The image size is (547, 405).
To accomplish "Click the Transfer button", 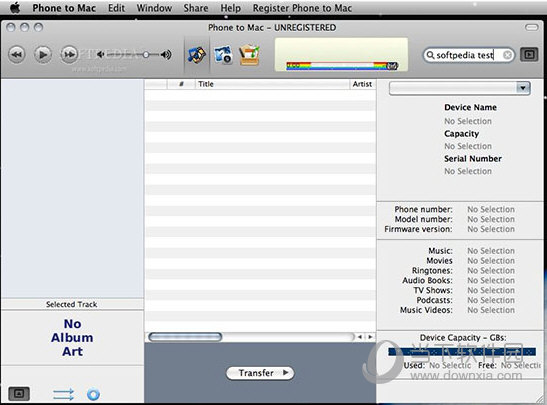I will click(260, 373).
